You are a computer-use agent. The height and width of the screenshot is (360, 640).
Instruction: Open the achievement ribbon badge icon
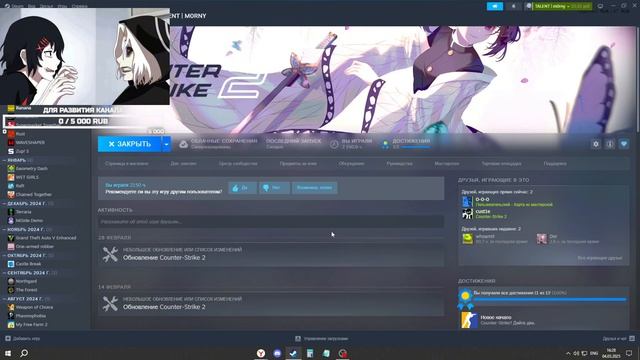[465, 300]
